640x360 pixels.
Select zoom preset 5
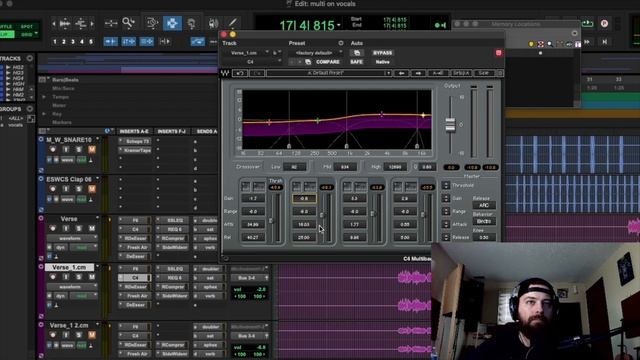click(91, 41)
